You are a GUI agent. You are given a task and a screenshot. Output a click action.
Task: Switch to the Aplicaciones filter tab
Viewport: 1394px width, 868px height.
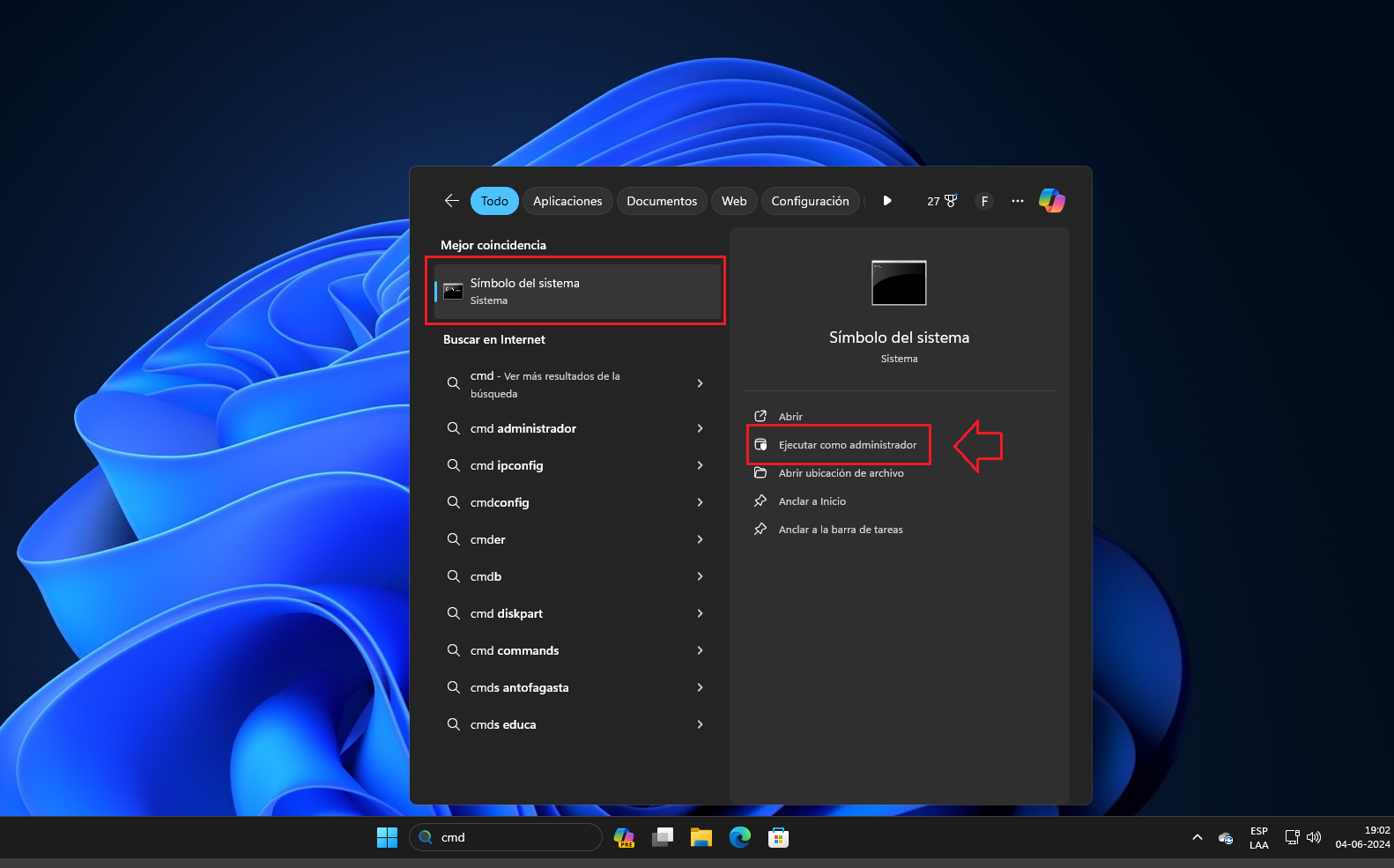(x=567, y=201)
